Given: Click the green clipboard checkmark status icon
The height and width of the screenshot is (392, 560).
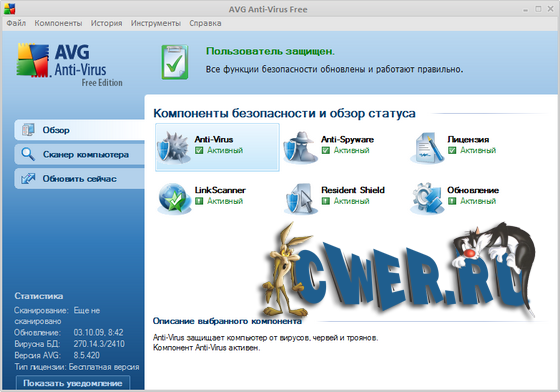Looking at the screenshot, I should pos(175,62).
